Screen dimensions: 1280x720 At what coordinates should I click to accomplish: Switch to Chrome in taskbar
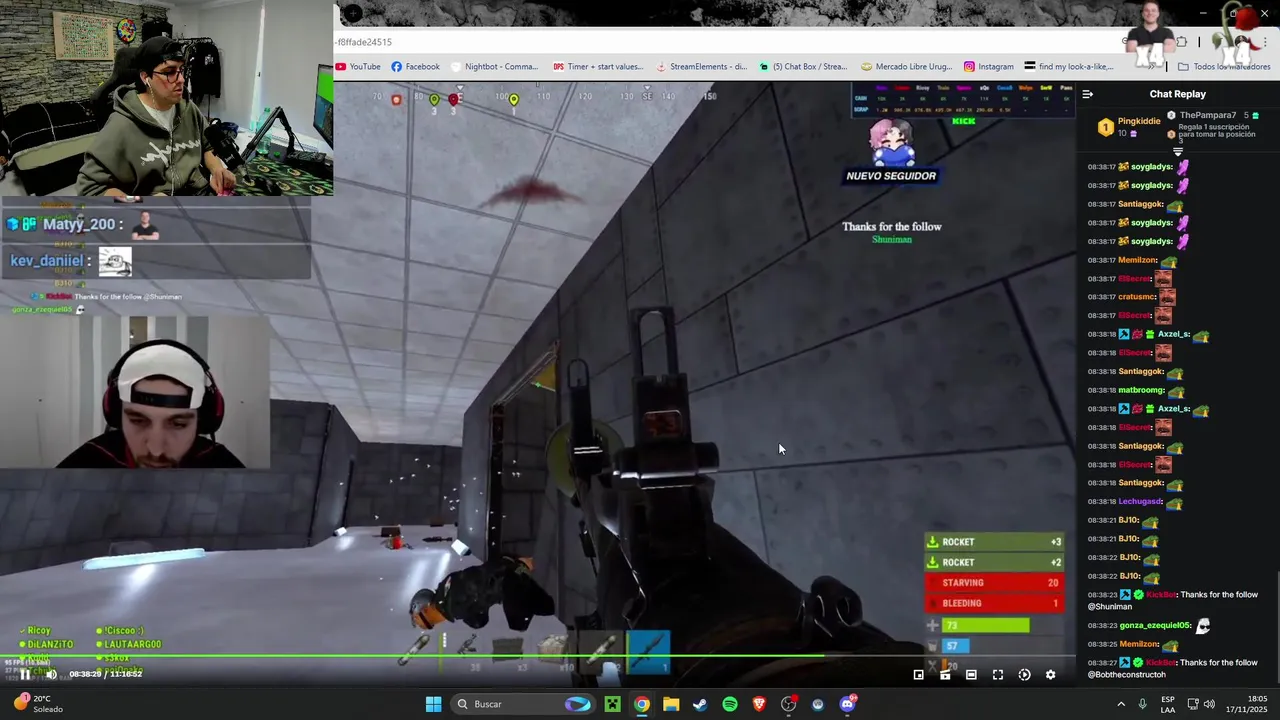click(x=642, y=704)
